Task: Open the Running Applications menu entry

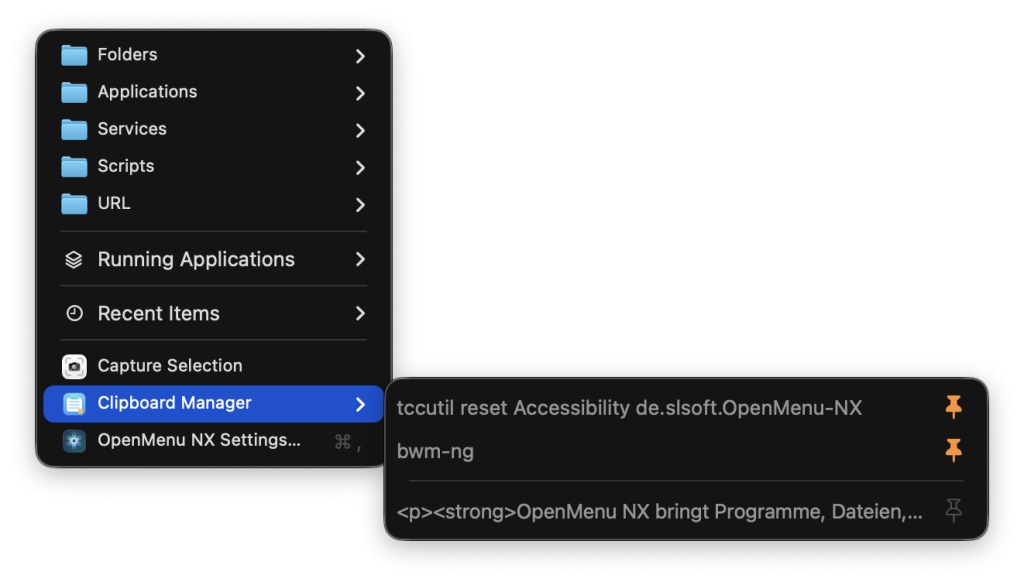Action: 214,259
